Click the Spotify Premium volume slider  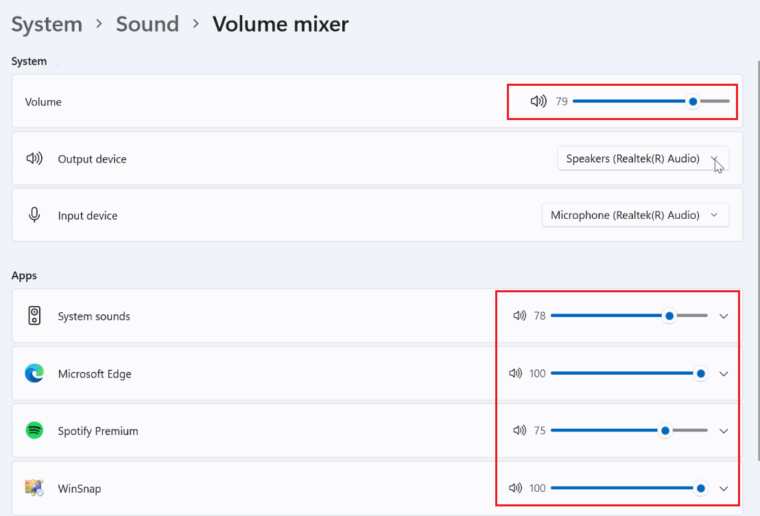click(629, 430)
